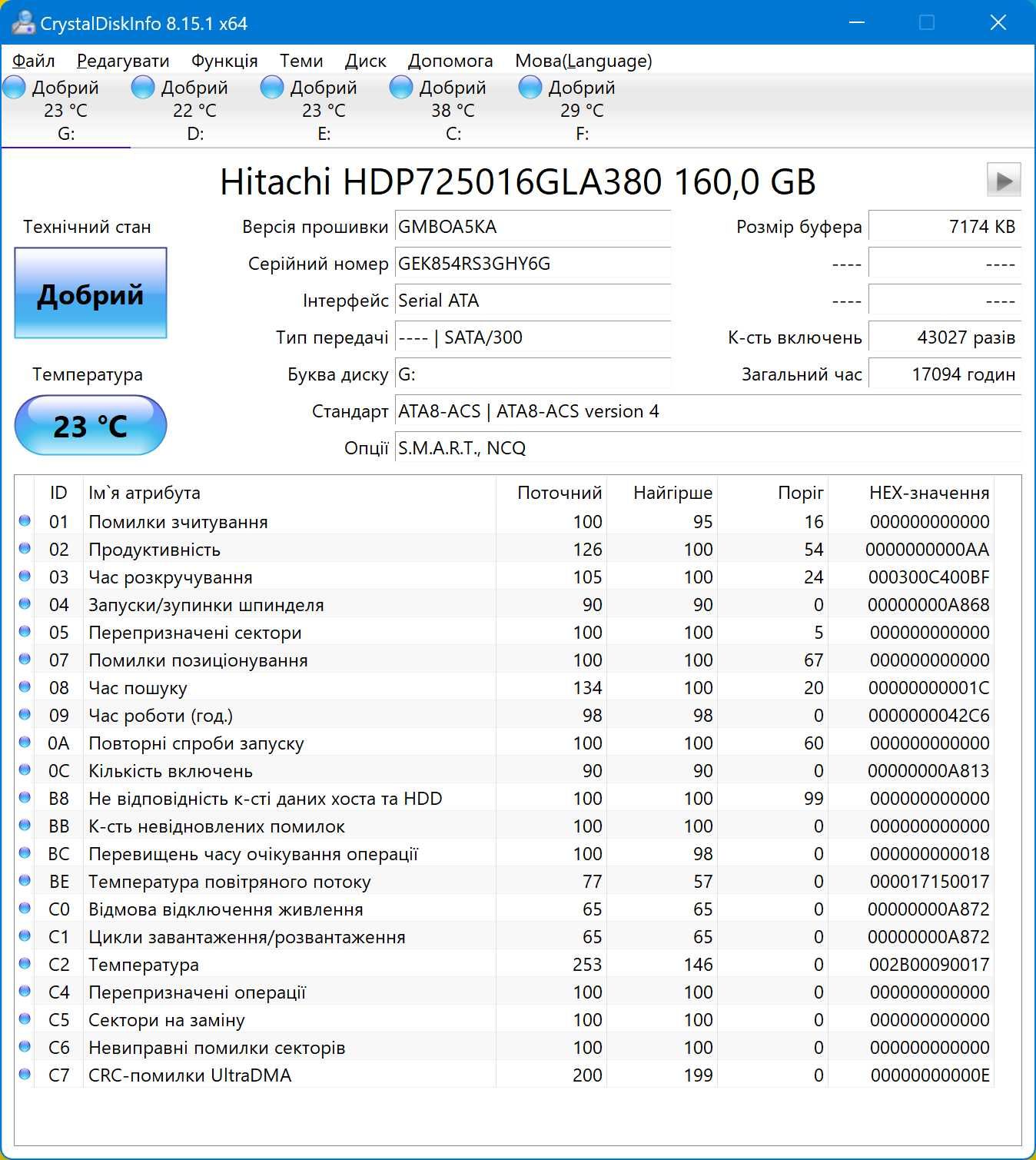Screen dimensions: 1036x1160
Task: Select the C: disk tab
Action: (453, 110)
